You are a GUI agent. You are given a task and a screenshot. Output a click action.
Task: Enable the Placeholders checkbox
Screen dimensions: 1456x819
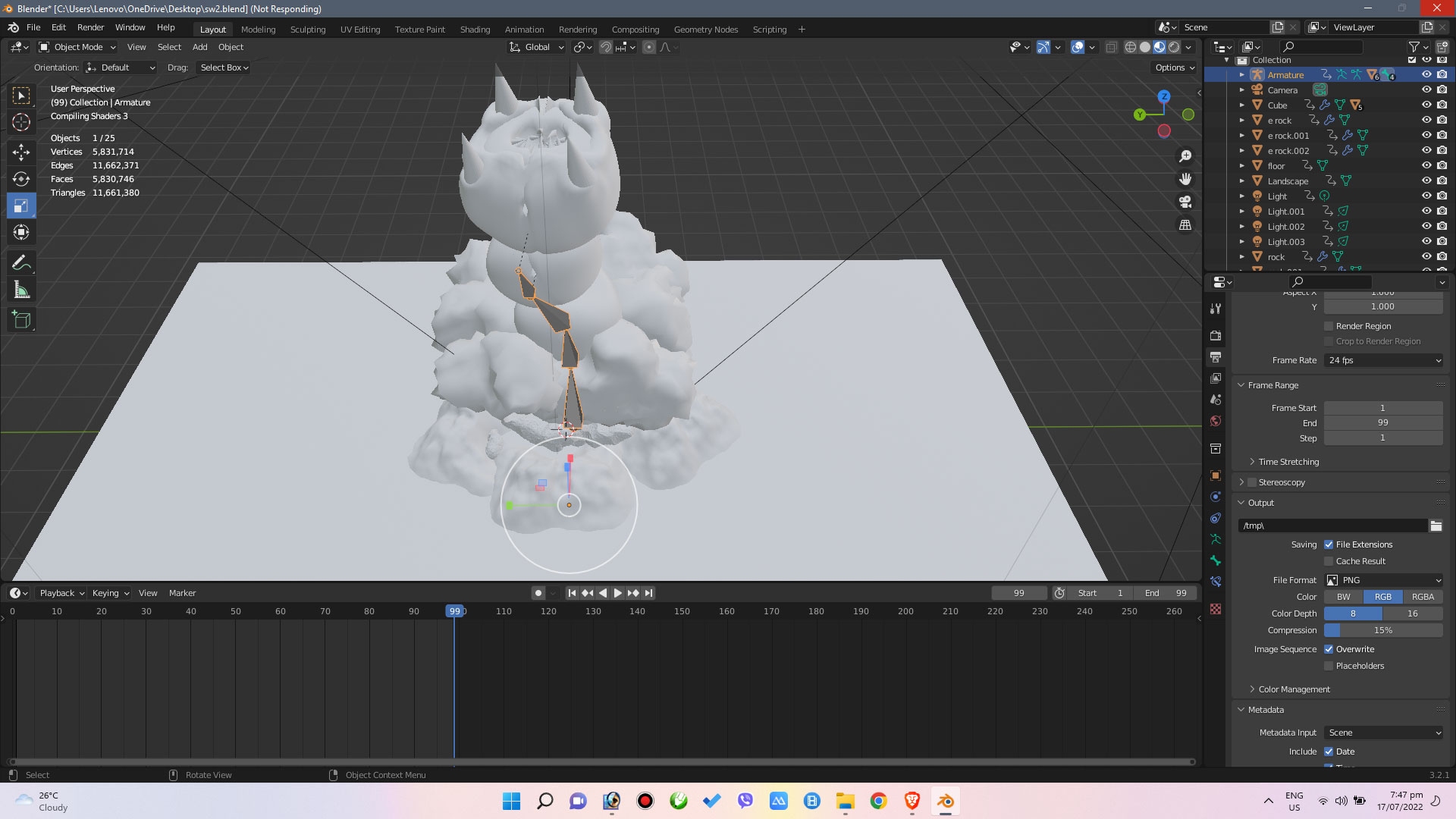(1329, 666)
